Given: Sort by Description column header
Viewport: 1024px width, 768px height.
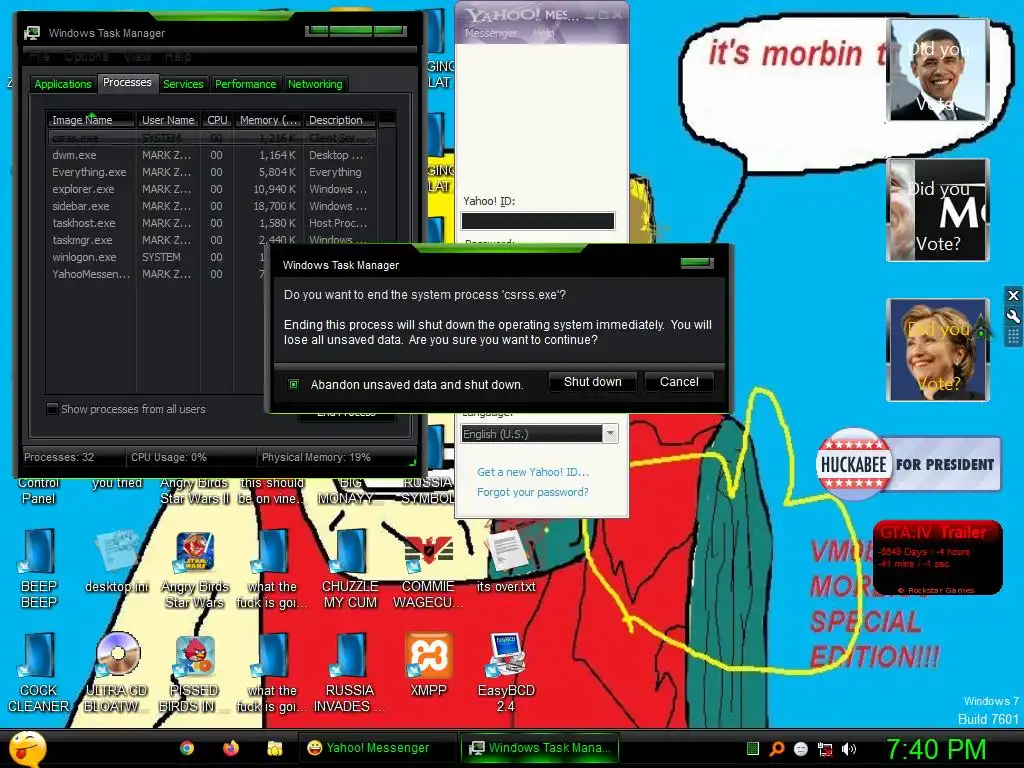Looking at the screenshot, I should coord(340,120).
